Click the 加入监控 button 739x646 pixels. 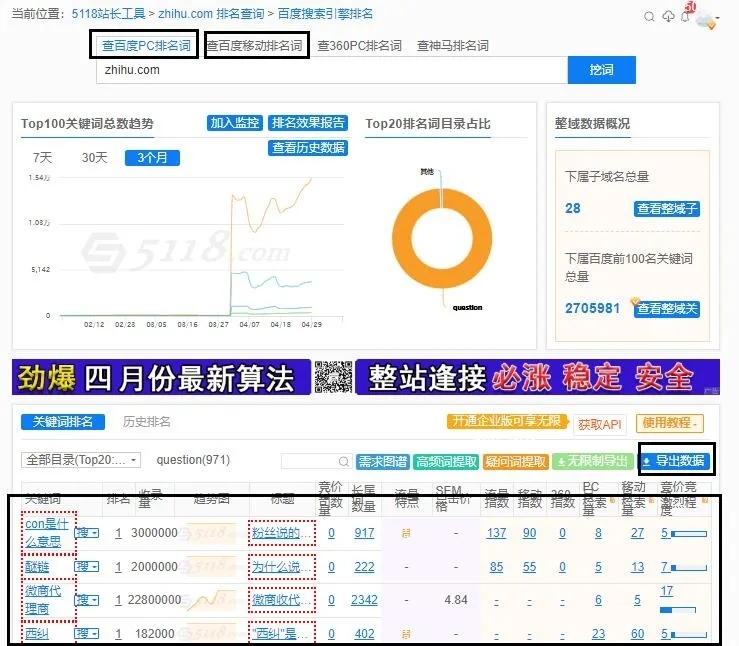tap(235, 123)
